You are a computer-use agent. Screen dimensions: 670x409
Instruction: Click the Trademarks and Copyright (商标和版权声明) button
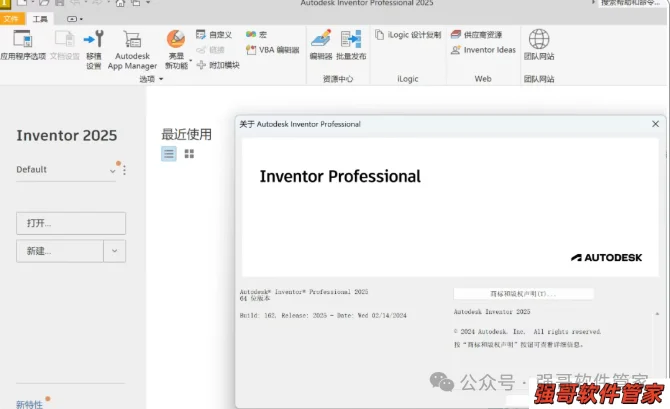[x=523, y=294]
